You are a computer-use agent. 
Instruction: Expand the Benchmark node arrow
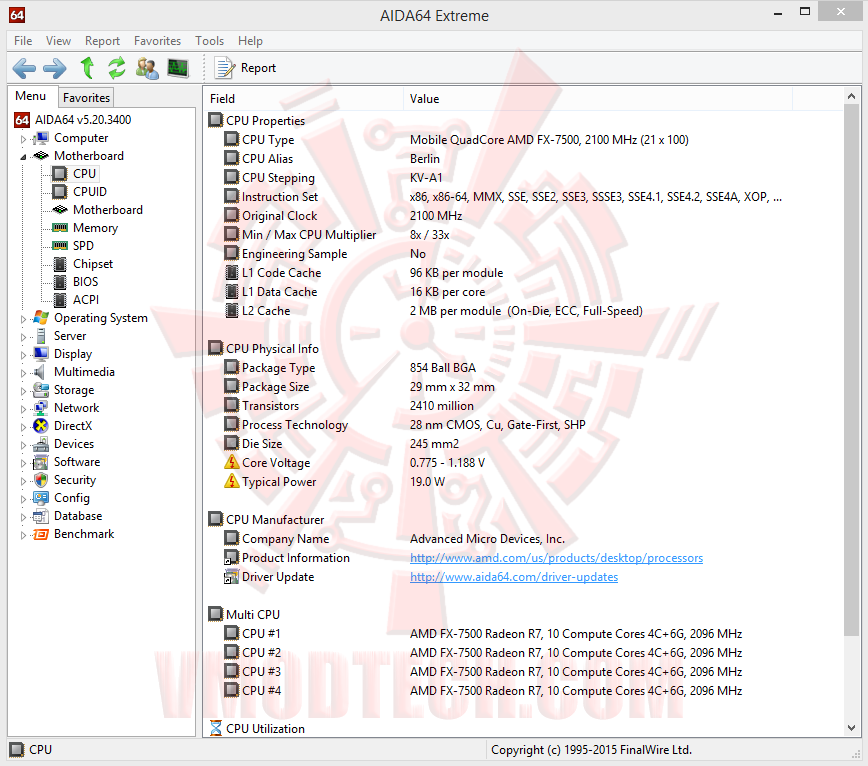click(23, 535)
